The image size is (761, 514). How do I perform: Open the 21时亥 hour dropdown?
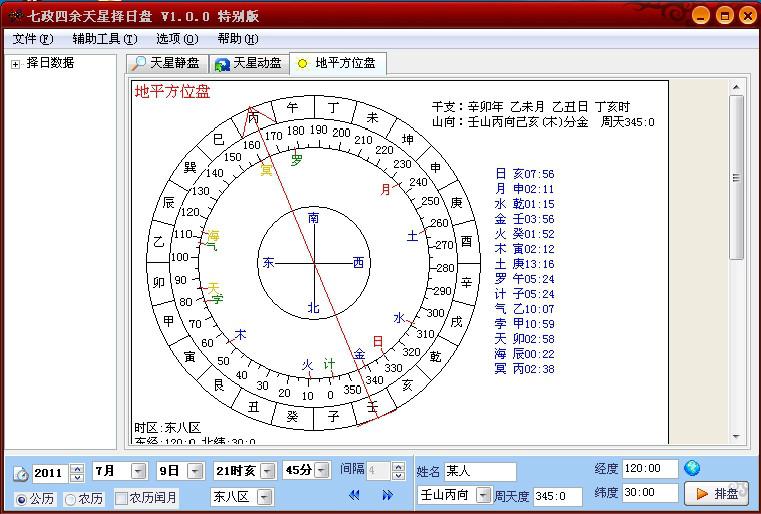(268, 471)
